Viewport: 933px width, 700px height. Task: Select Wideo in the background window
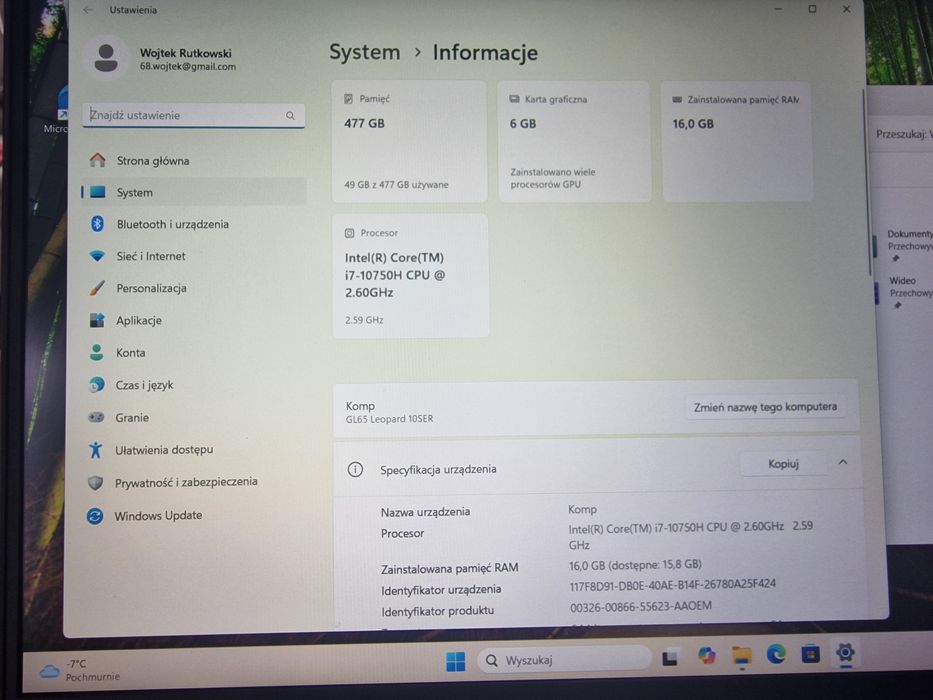point(902,280)
